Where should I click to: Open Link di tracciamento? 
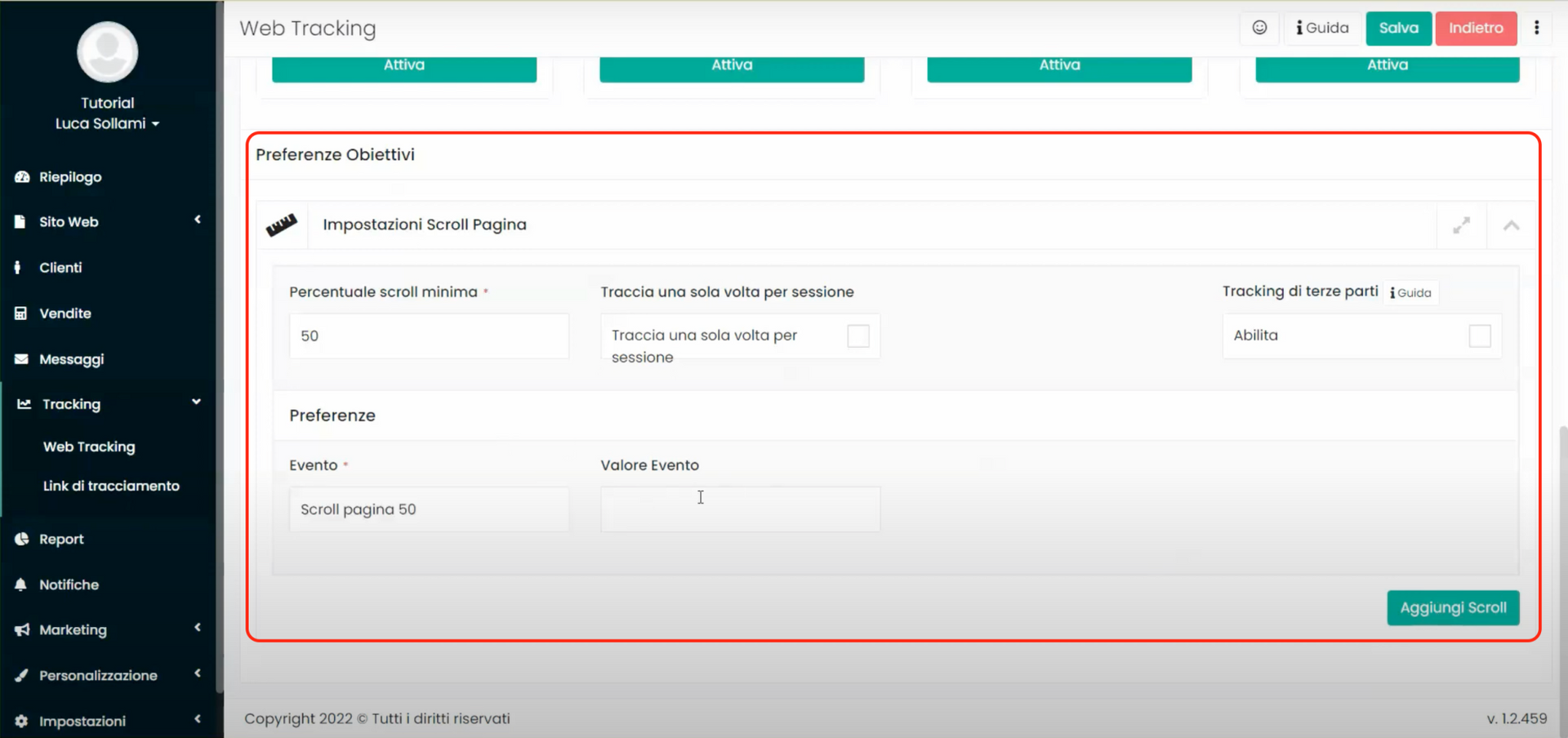tap(111, 485)
